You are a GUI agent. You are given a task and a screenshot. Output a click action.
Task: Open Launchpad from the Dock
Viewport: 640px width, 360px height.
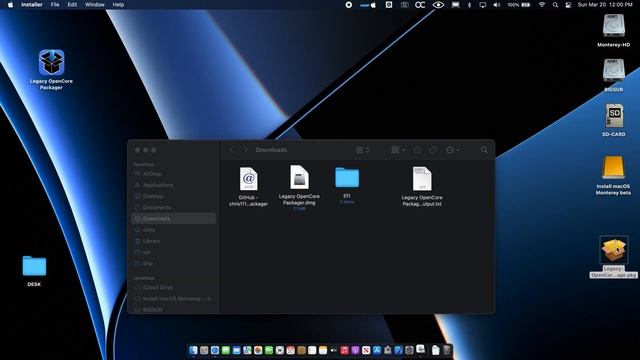(204, 350)
